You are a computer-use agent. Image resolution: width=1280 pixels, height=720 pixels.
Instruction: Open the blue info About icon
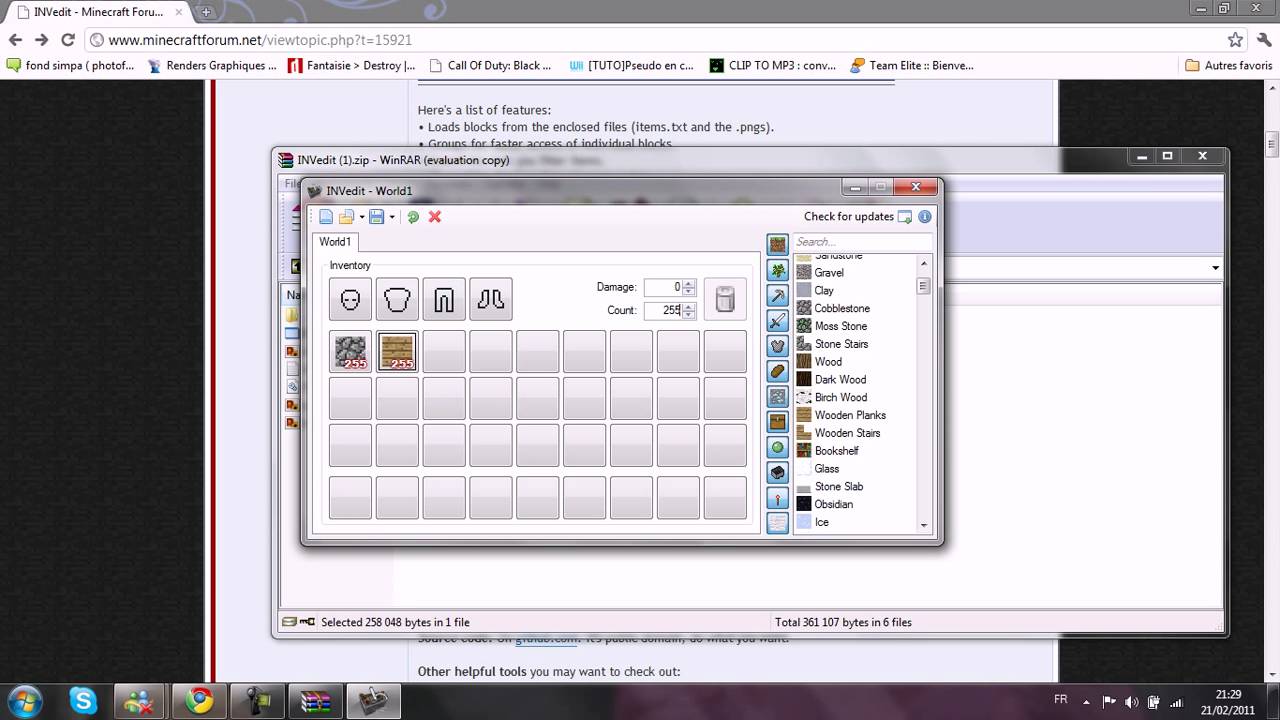coord(925,217)
